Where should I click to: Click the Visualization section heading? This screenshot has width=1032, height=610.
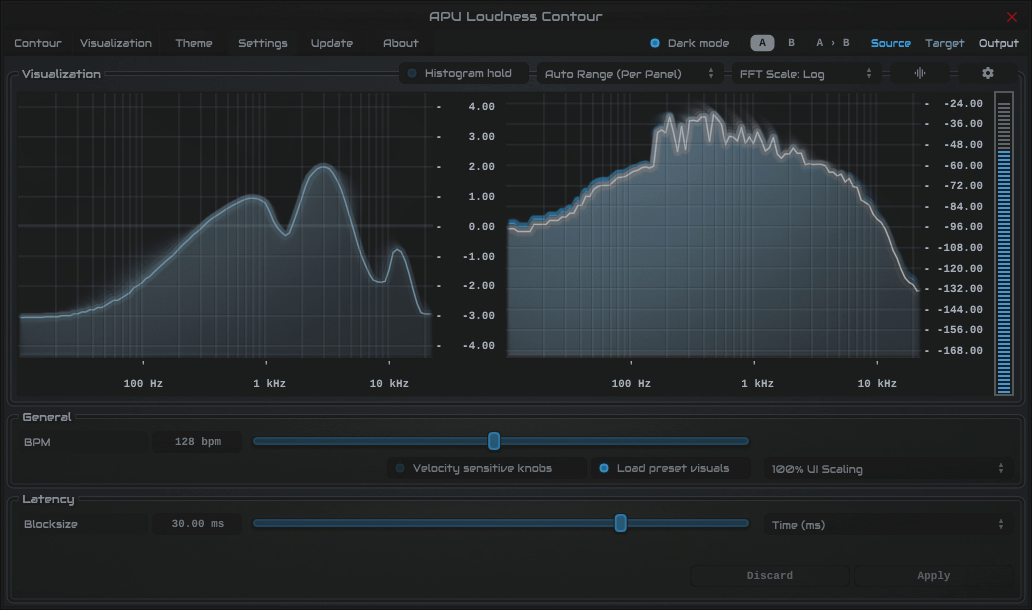click(x=61, y=74)
